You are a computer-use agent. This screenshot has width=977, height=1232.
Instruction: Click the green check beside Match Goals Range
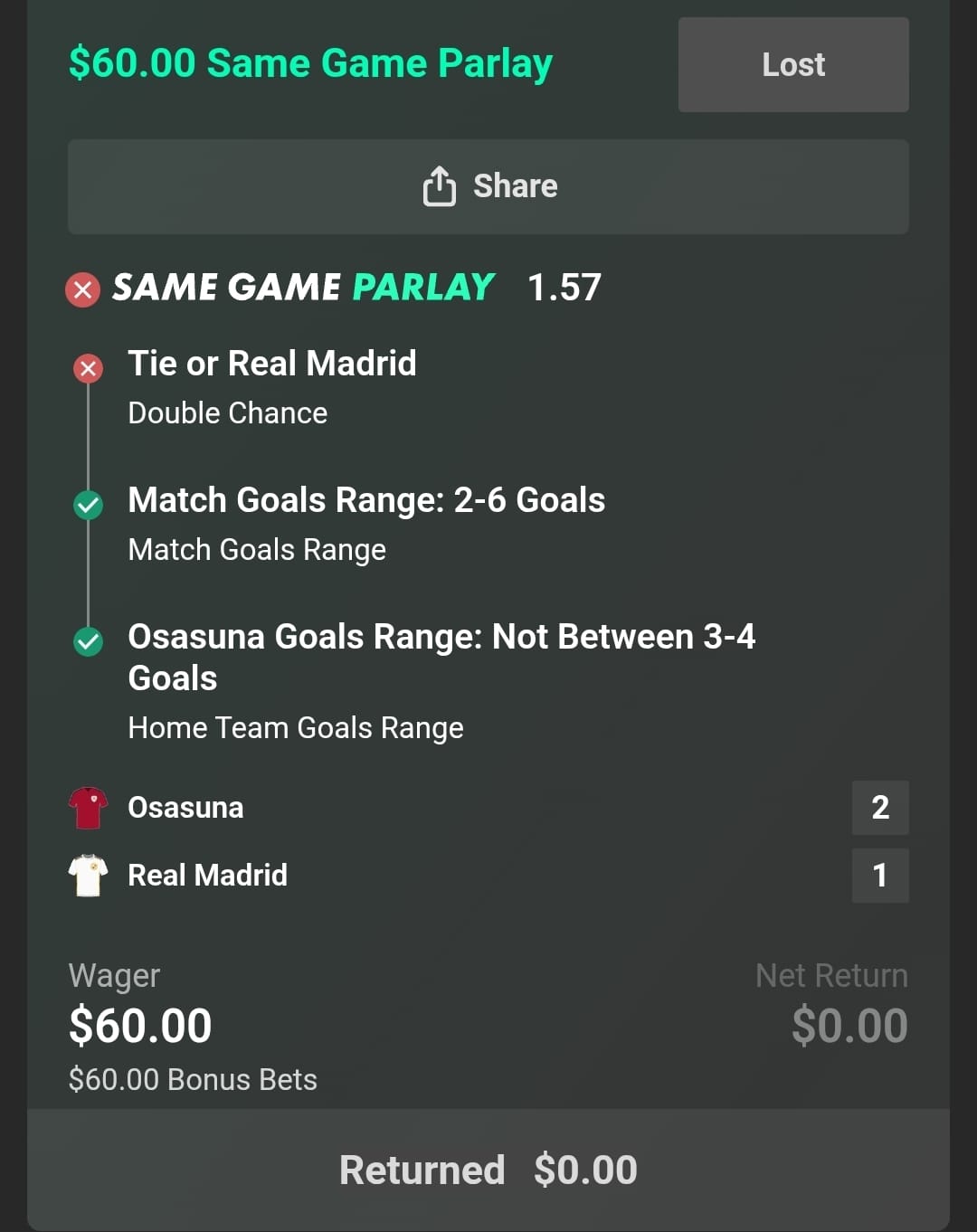(88, 505)
